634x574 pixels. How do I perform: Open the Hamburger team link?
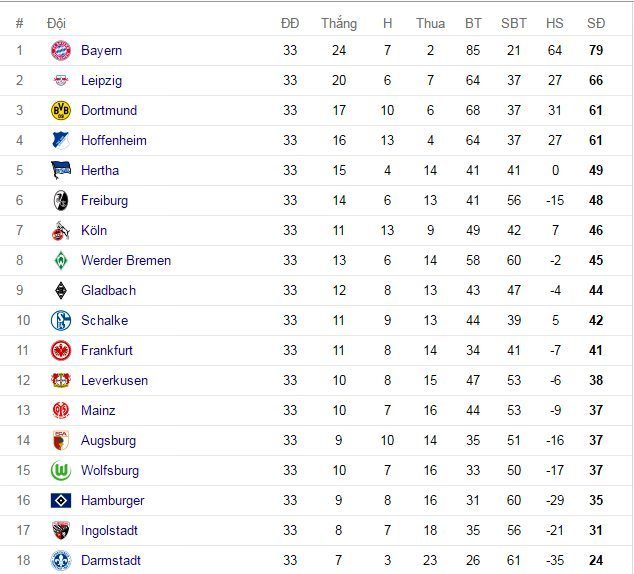pos(112,501)
